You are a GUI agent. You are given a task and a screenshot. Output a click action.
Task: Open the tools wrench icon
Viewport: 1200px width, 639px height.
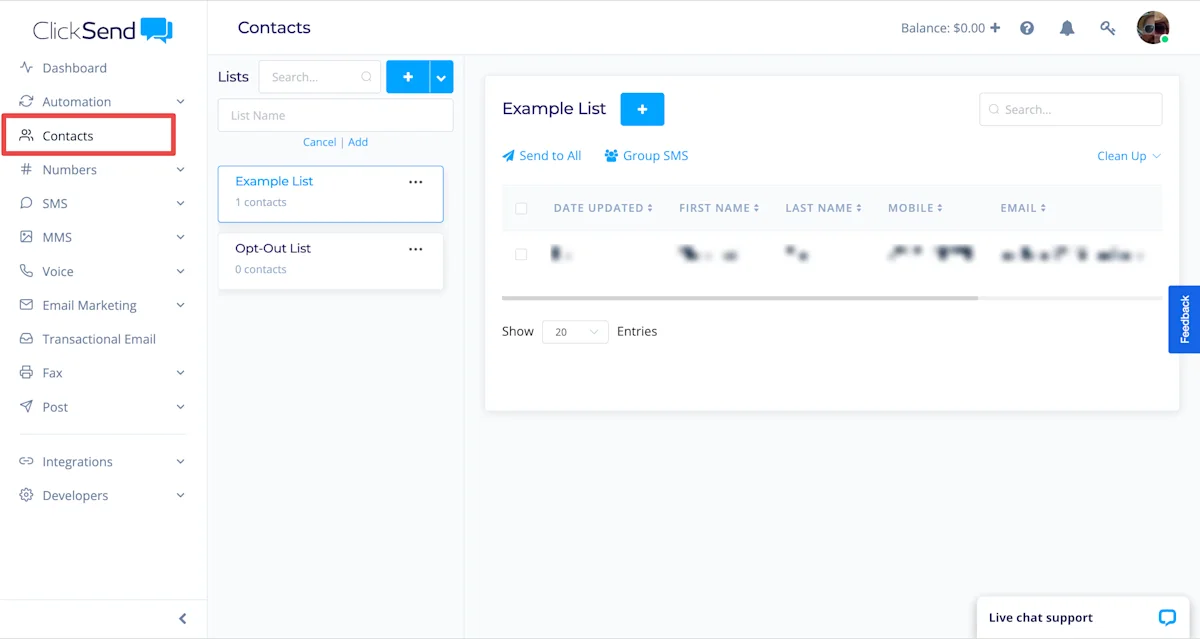click(1107, 28)
